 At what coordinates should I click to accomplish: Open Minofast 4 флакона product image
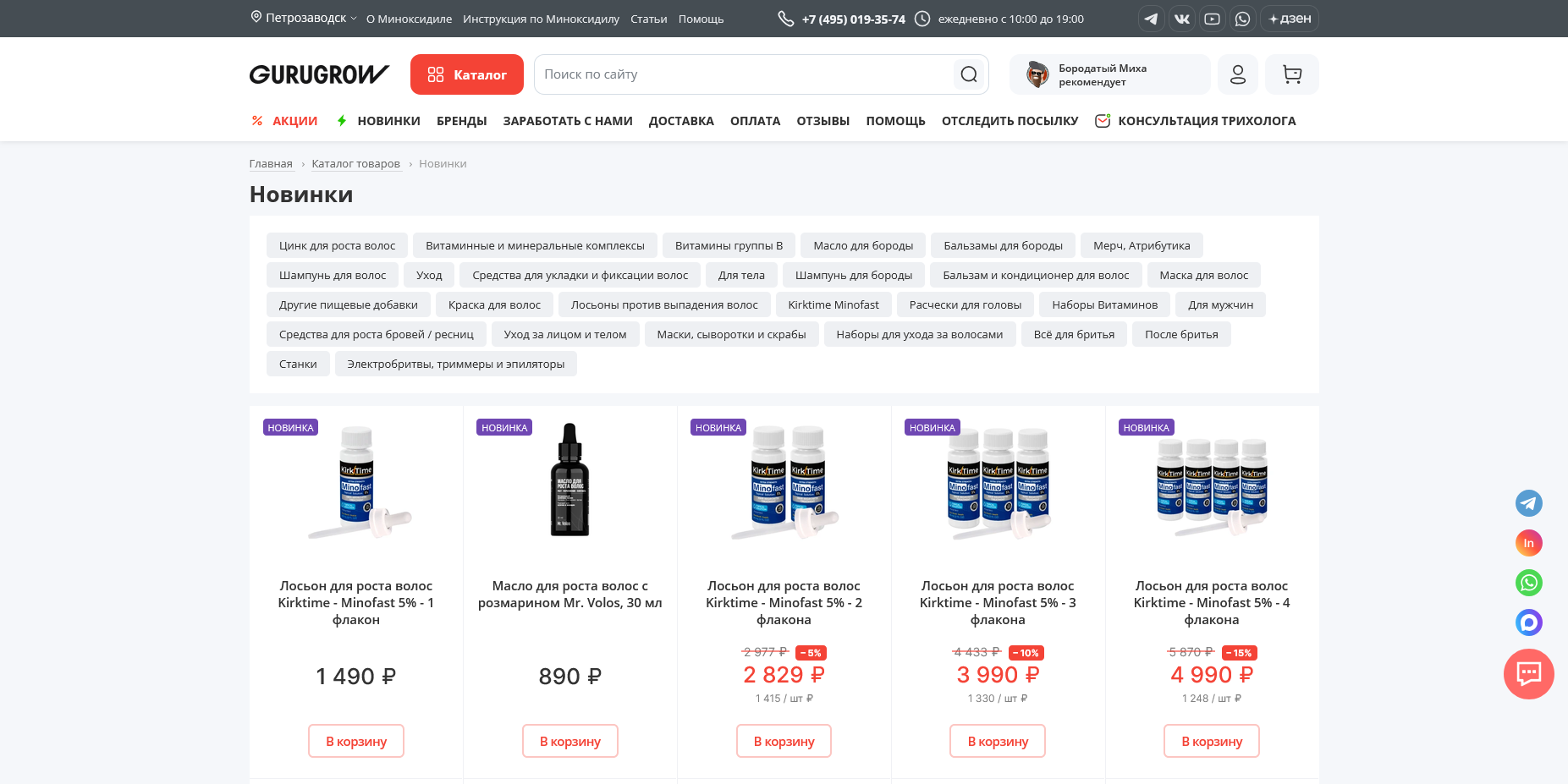point(1212,485)
